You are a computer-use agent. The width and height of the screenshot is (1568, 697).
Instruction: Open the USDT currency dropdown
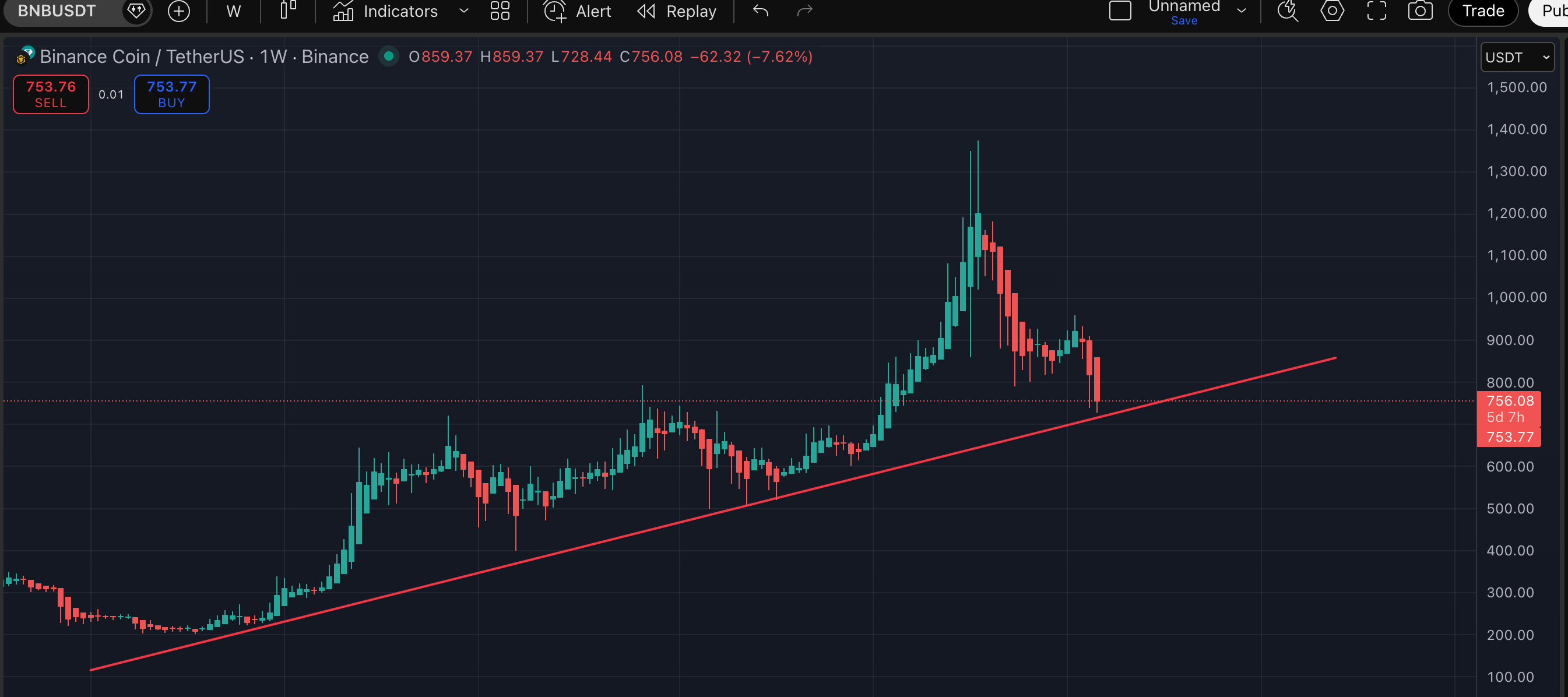pos(1517,57)
